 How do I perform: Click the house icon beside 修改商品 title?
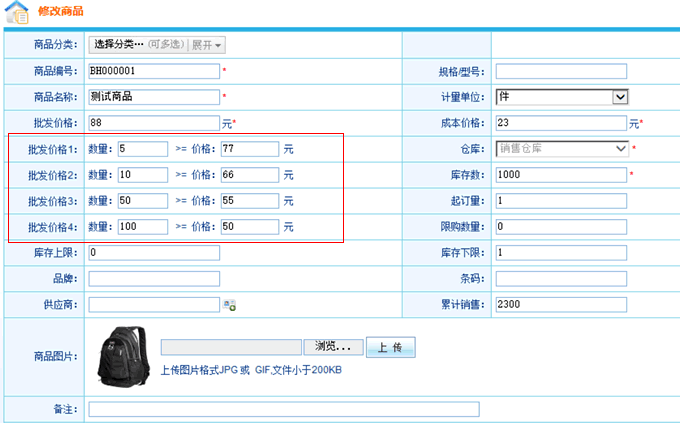pos(16,12)
